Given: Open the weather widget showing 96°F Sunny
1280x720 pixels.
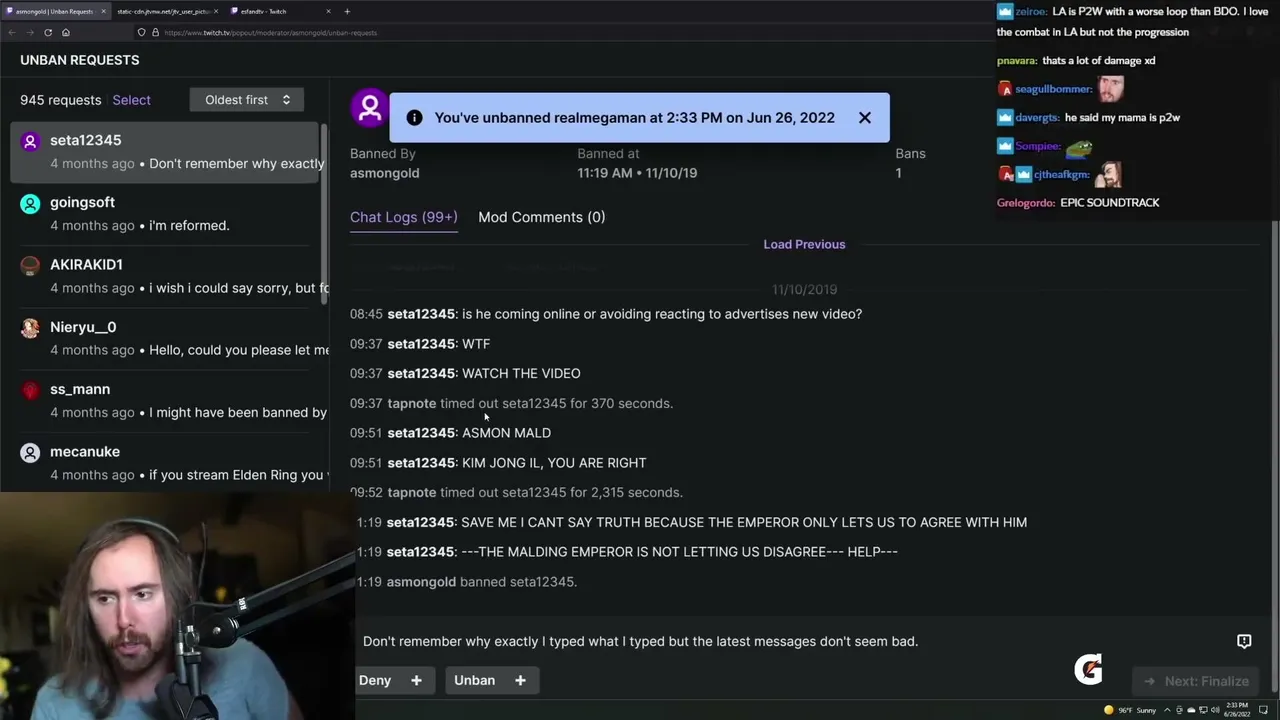Looking at the screenshot, I should [1131, 710].
